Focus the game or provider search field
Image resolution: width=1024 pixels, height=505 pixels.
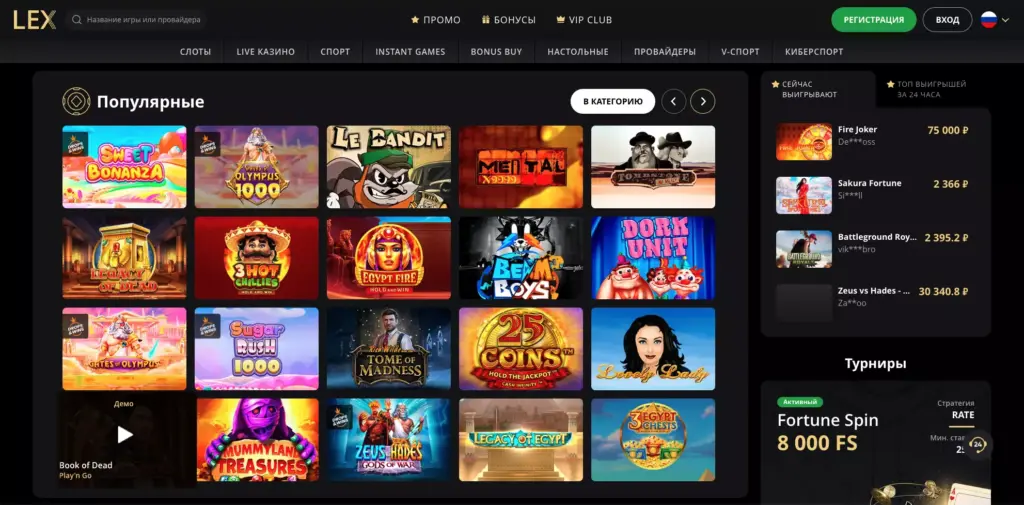click(136, 20)
